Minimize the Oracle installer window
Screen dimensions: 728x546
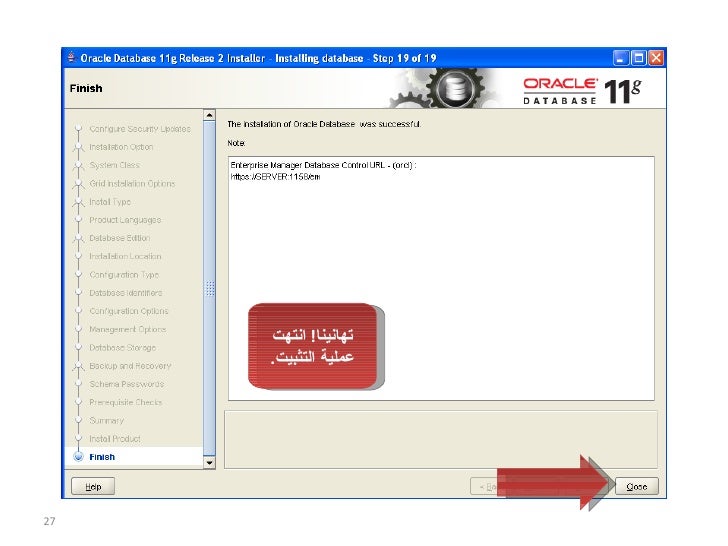coord(621,58)
